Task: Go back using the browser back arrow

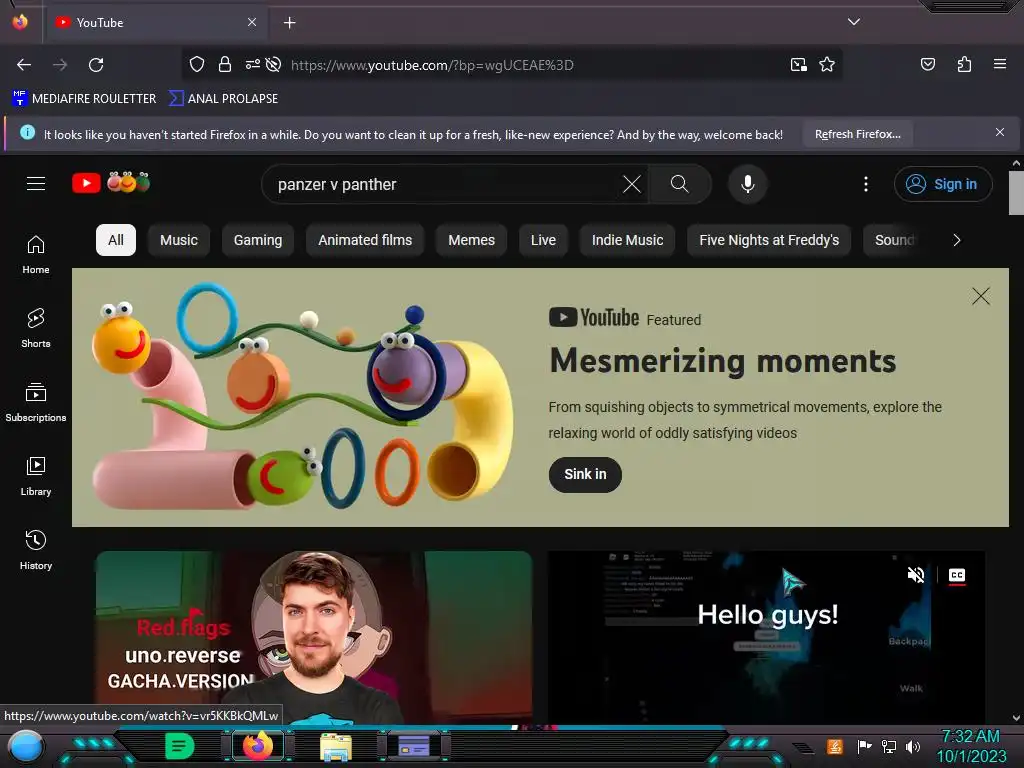Action: [x=24, y=65]
